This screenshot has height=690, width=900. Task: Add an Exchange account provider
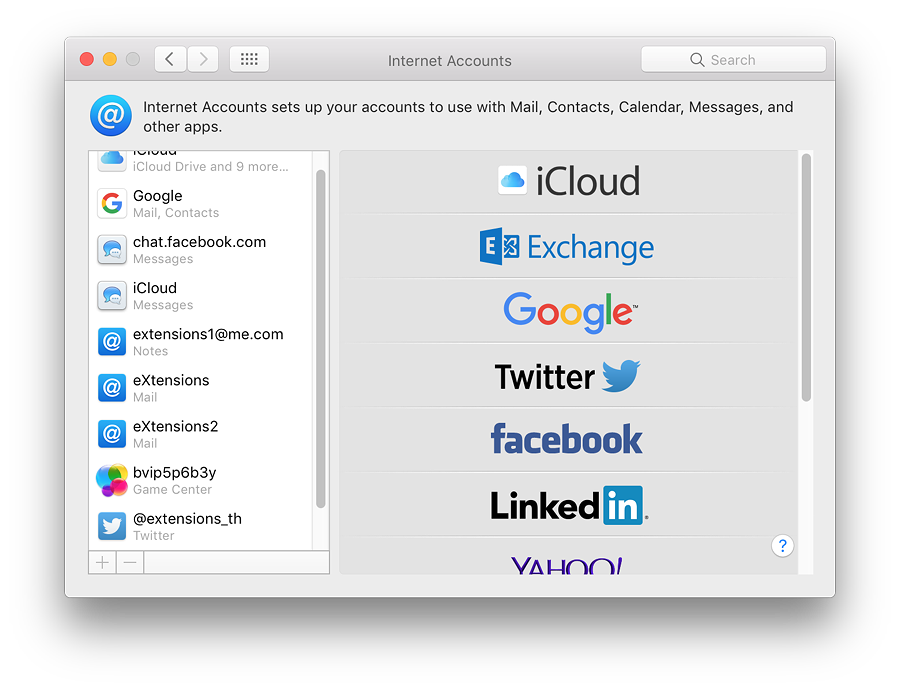point(568,247)
